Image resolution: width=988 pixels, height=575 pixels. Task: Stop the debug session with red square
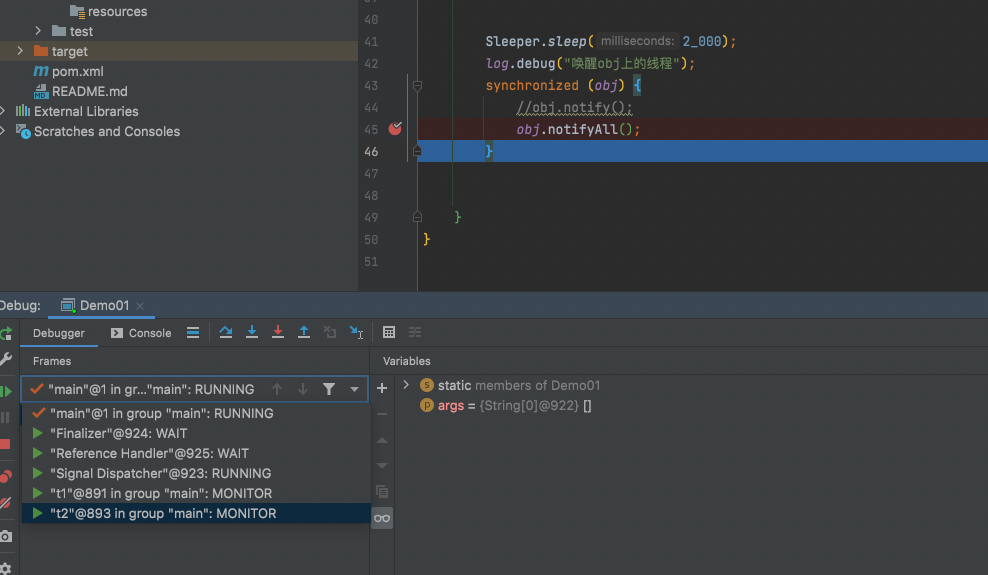tap(5, 444)
